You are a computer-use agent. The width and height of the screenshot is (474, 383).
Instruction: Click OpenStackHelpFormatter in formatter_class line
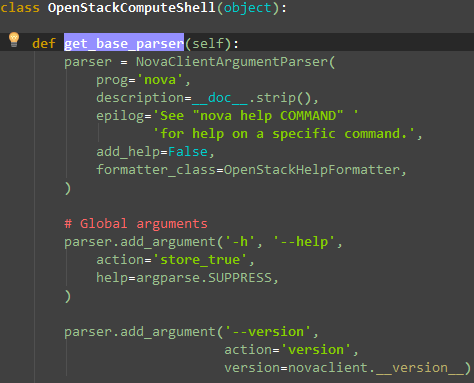click(312, 170)
